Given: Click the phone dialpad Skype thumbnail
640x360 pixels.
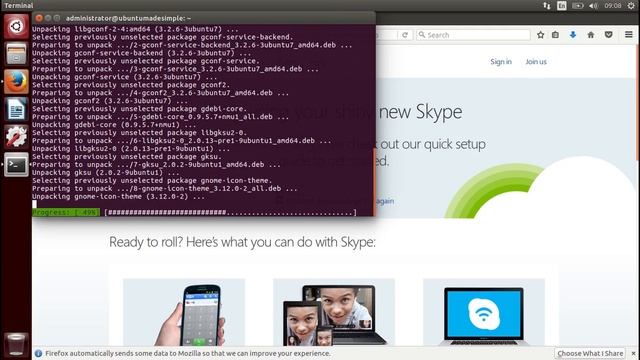Looking at the screenshot, I should (x=184, y=312).
